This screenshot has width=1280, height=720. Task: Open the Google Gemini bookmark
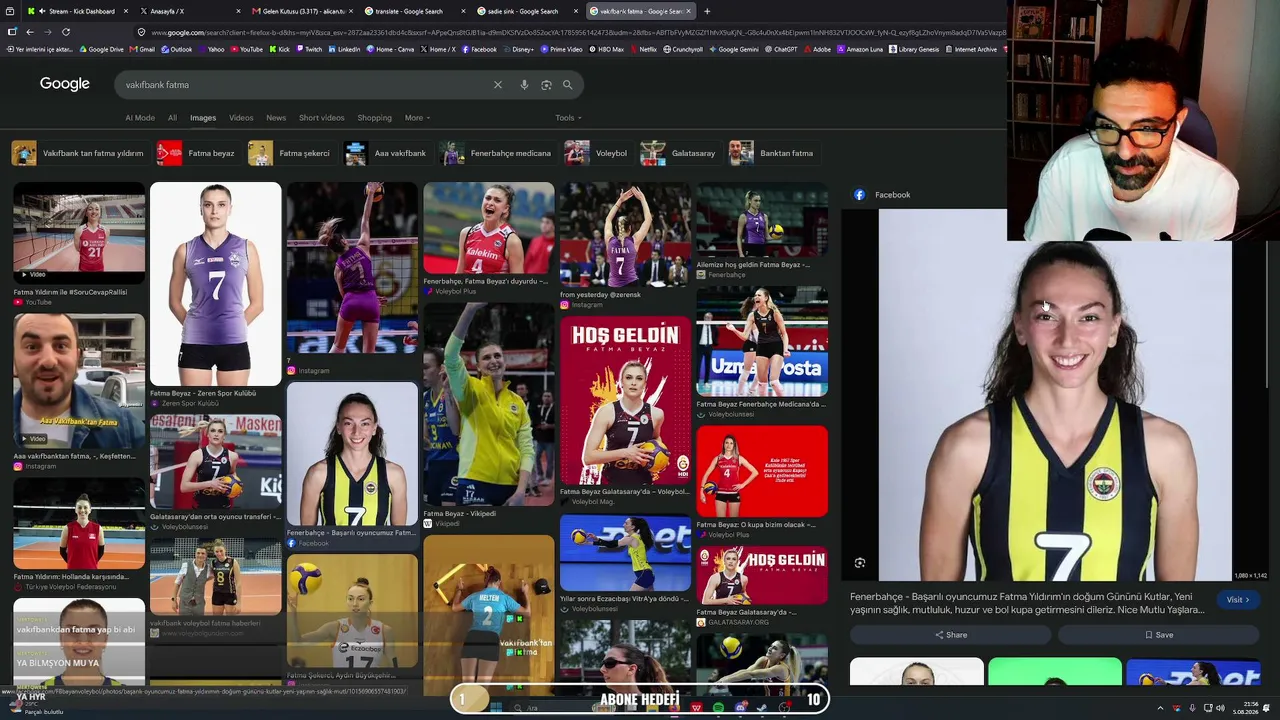click(x=734, y=49)
